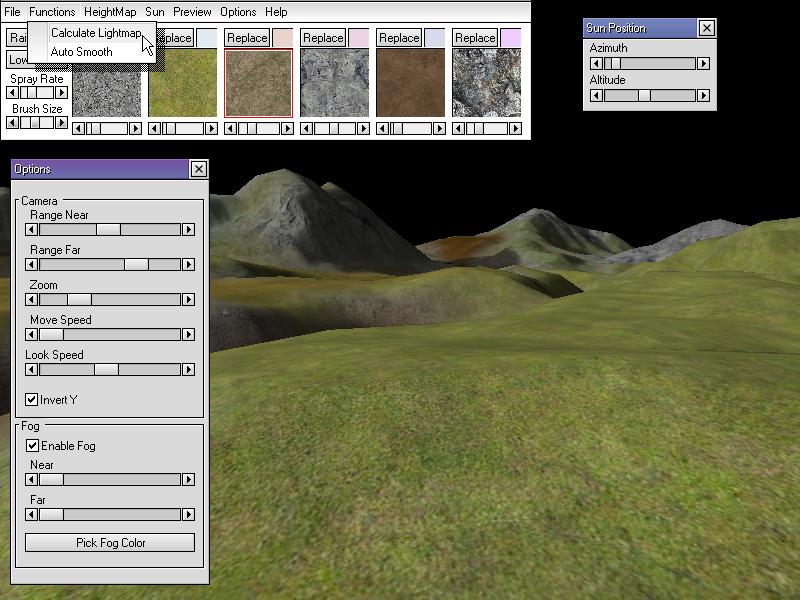Viewport: 800px width, 600px height.
Task: Select the brown dirt texture thumbnail
Action: click(x=410, y=82)
